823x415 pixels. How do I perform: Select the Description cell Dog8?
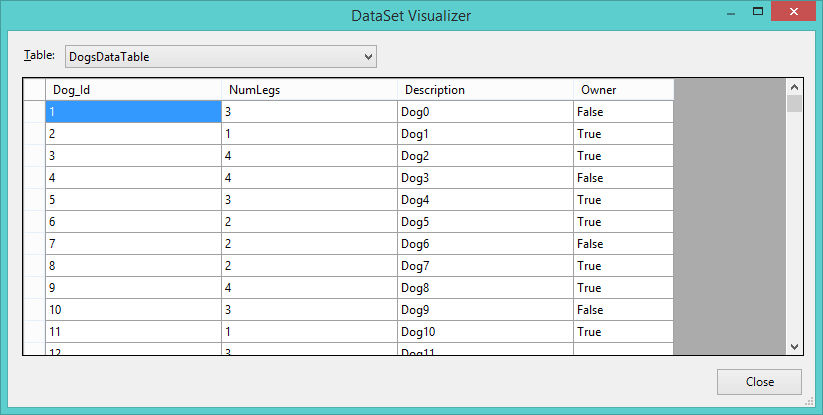coord(485,288)
